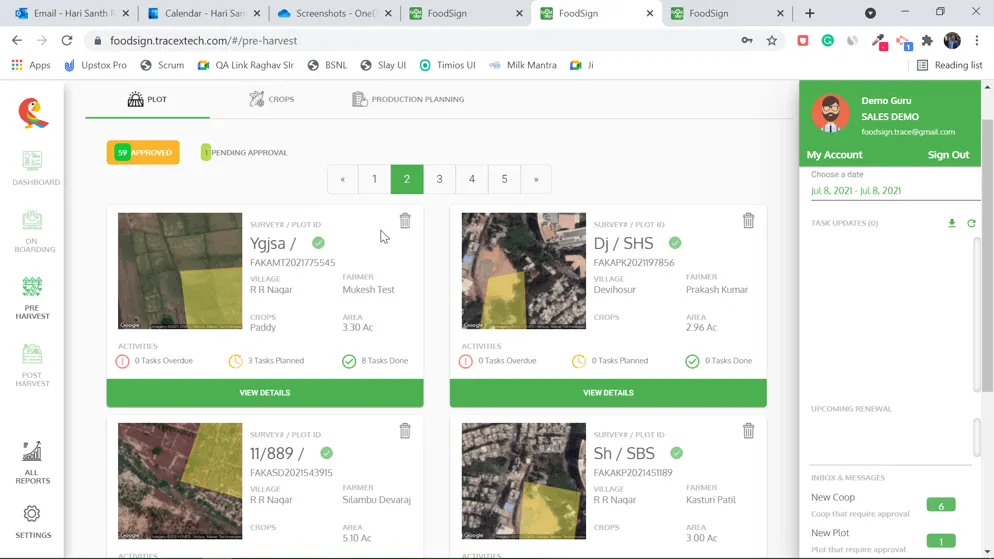
Task: Open the 11/889 plot map thumbnail
Action: (180, 481)
